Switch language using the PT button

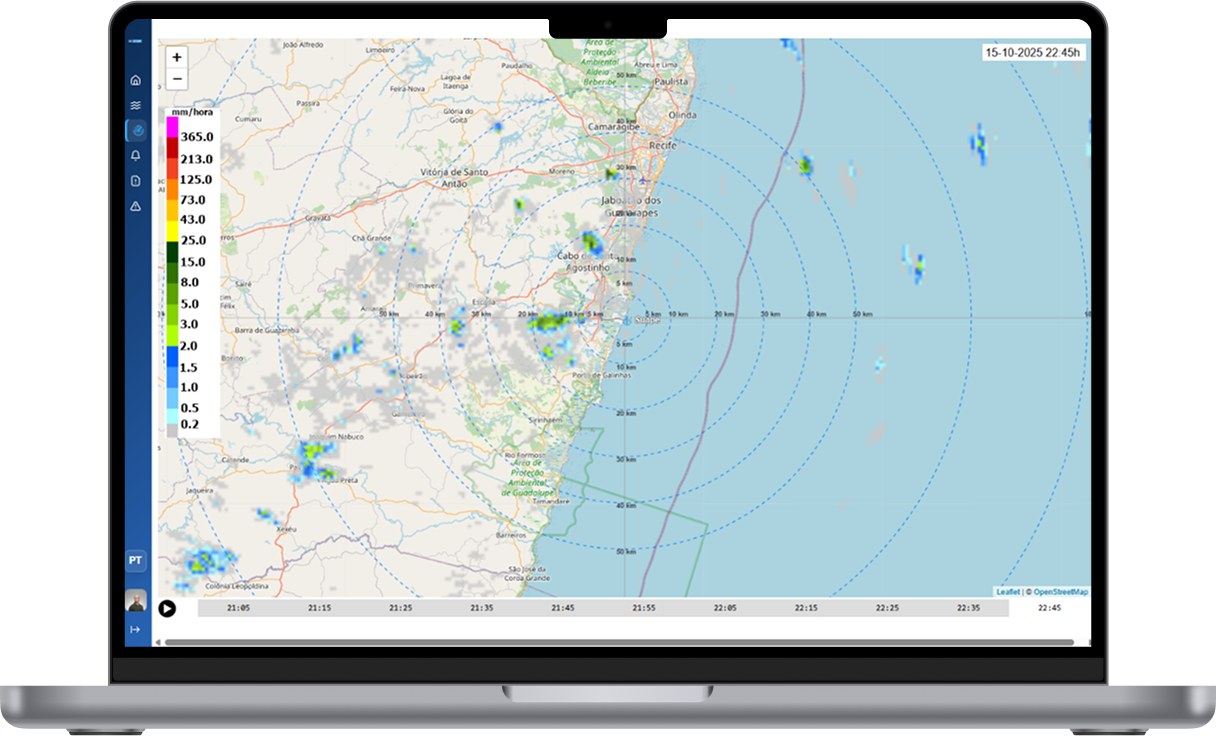tap(135, 561)
